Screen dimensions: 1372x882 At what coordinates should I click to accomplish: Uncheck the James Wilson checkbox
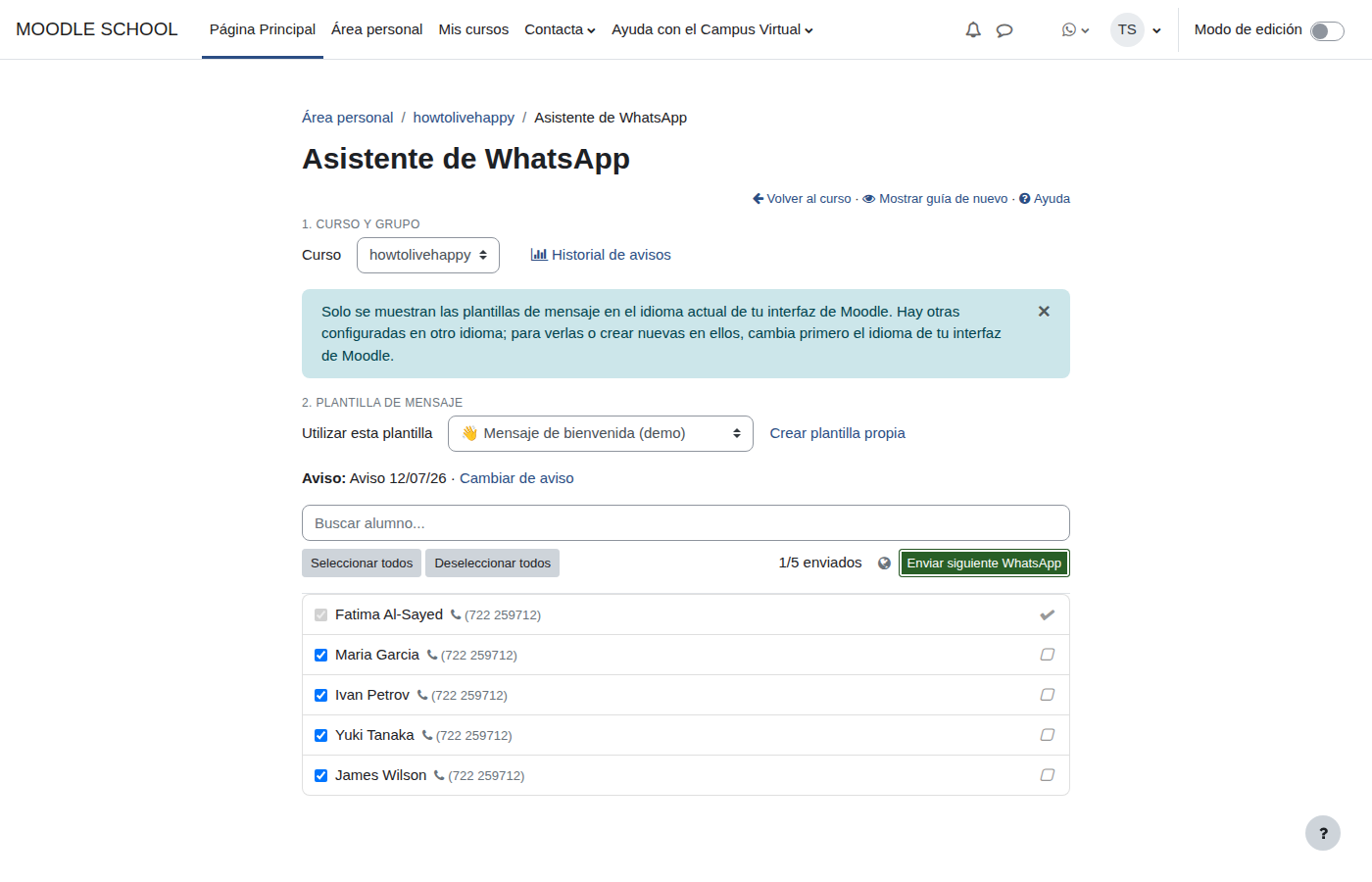pyautogui.click(x=320, y=775)
